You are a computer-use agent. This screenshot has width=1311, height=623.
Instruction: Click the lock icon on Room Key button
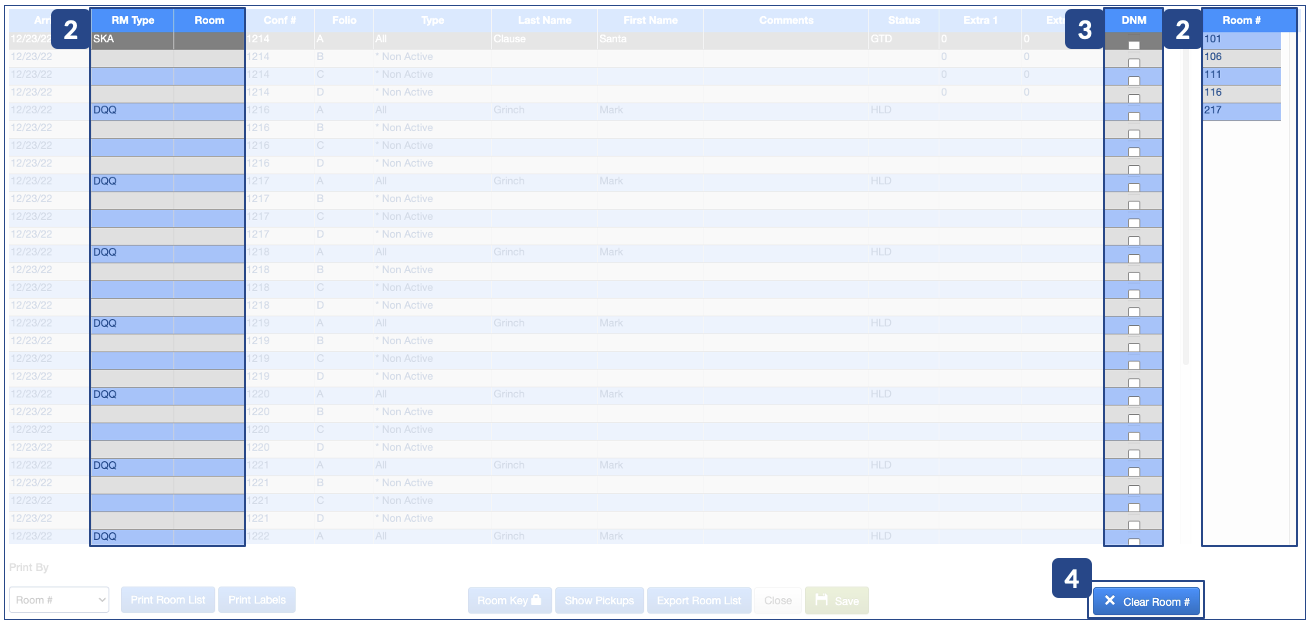[536, 601]
